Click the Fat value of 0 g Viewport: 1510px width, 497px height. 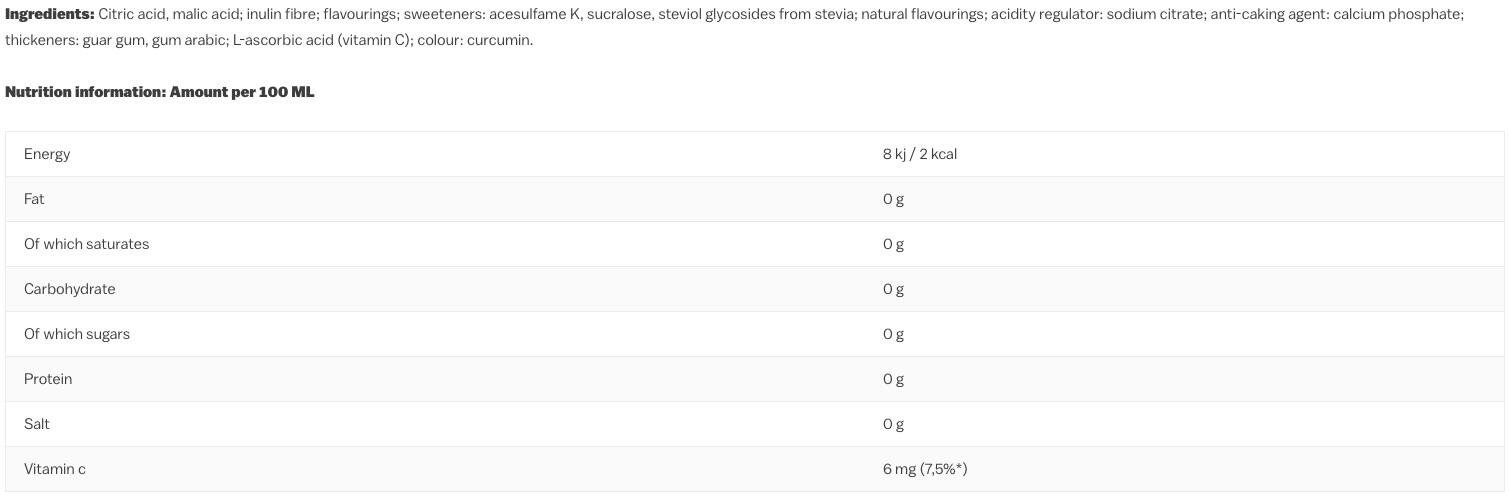click(x=893, y=199)
